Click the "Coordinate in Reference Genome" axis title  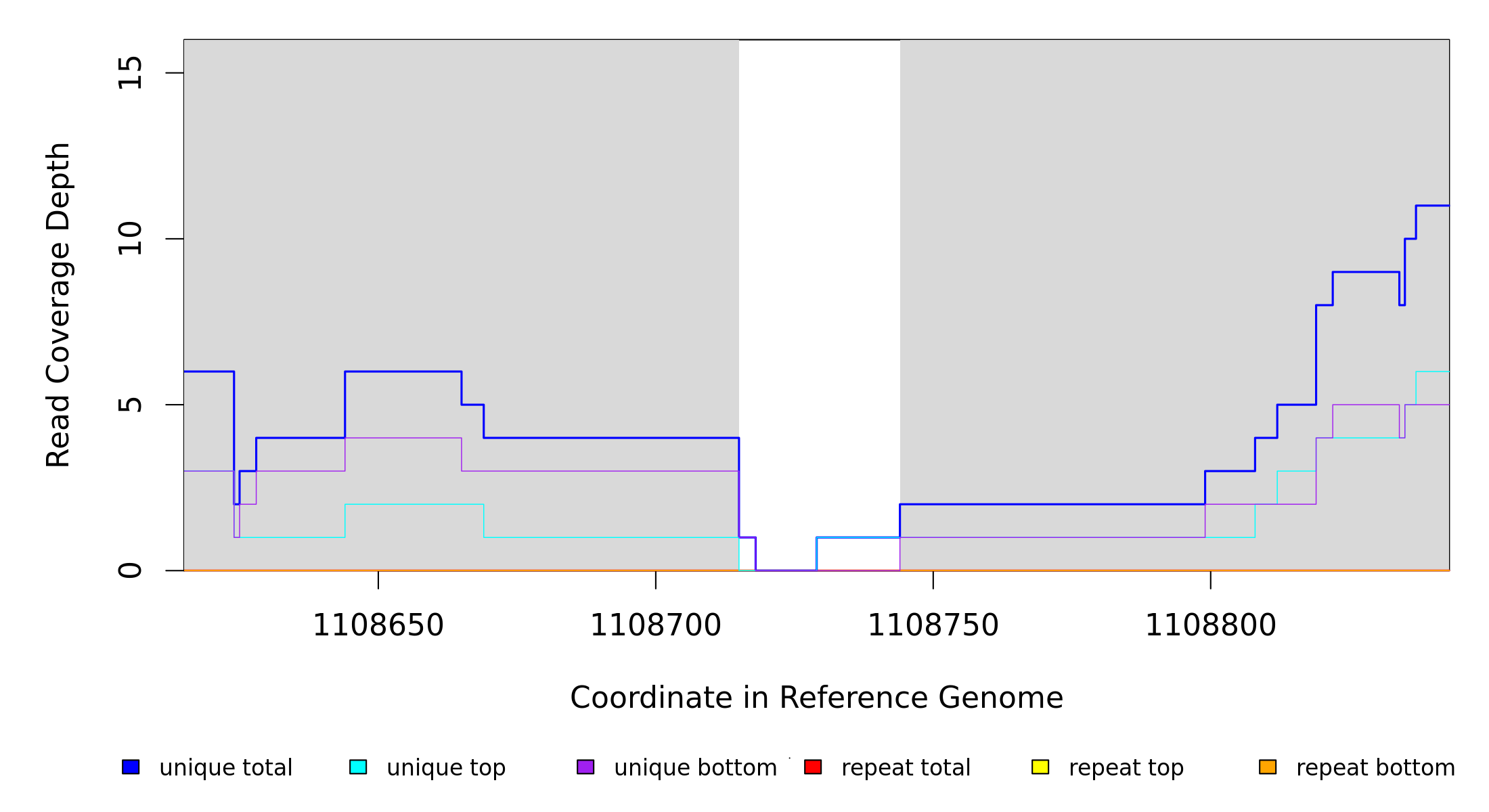click(816, 698)
